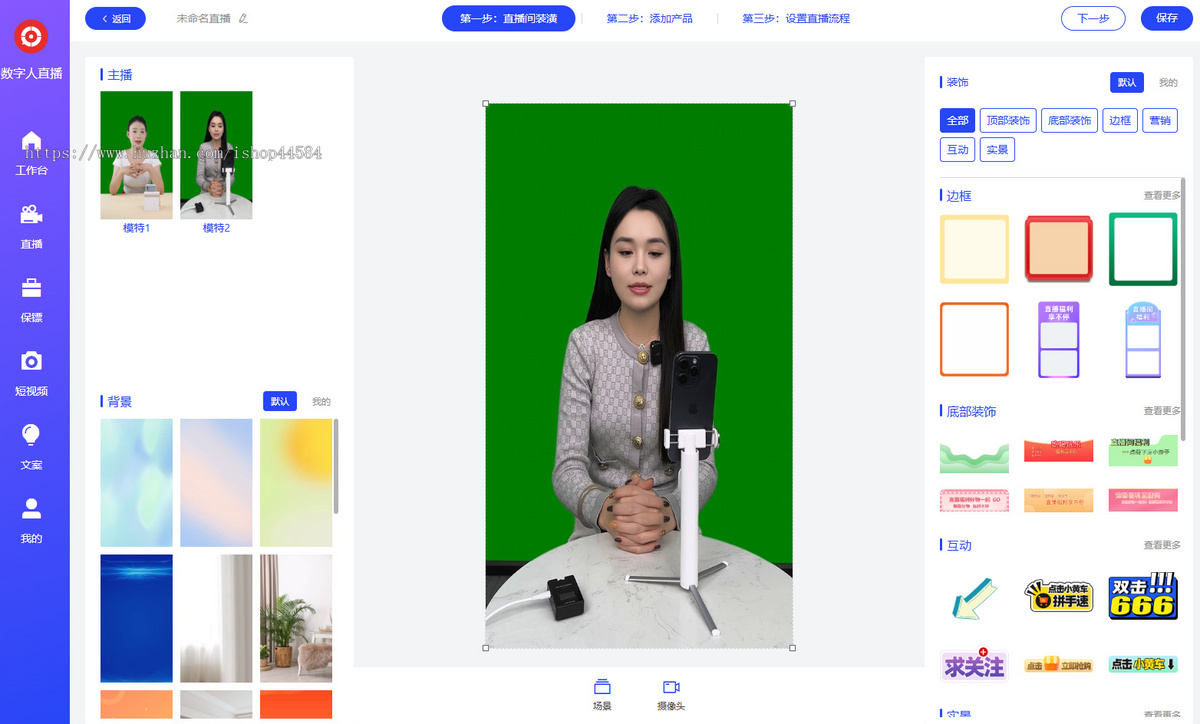This screenshot has height=724, width=1200.
Task: Expand 查看更多 for 互动 section
Action: click(1162, 545)
